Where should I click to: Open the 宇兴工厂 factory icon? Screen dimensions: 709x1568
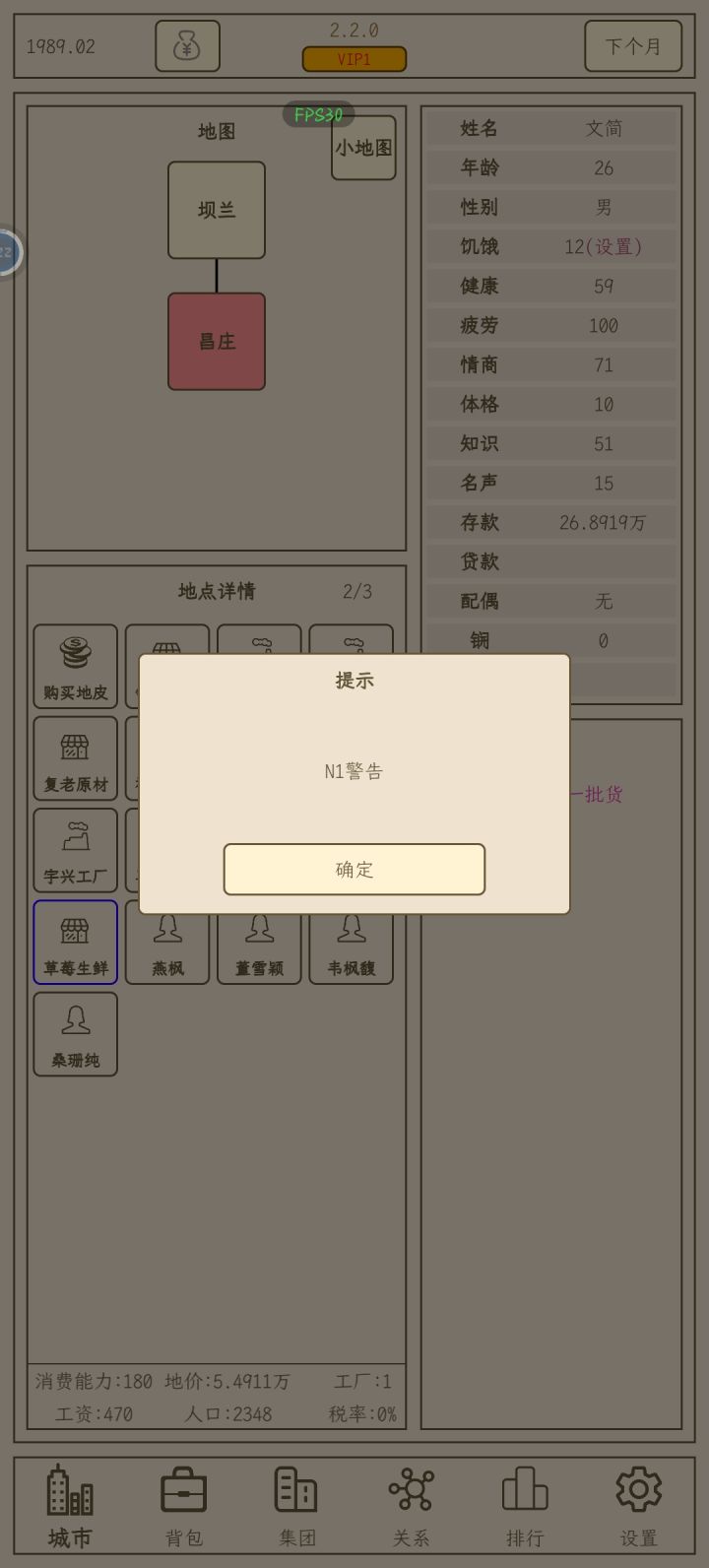[x=76, y=850]
